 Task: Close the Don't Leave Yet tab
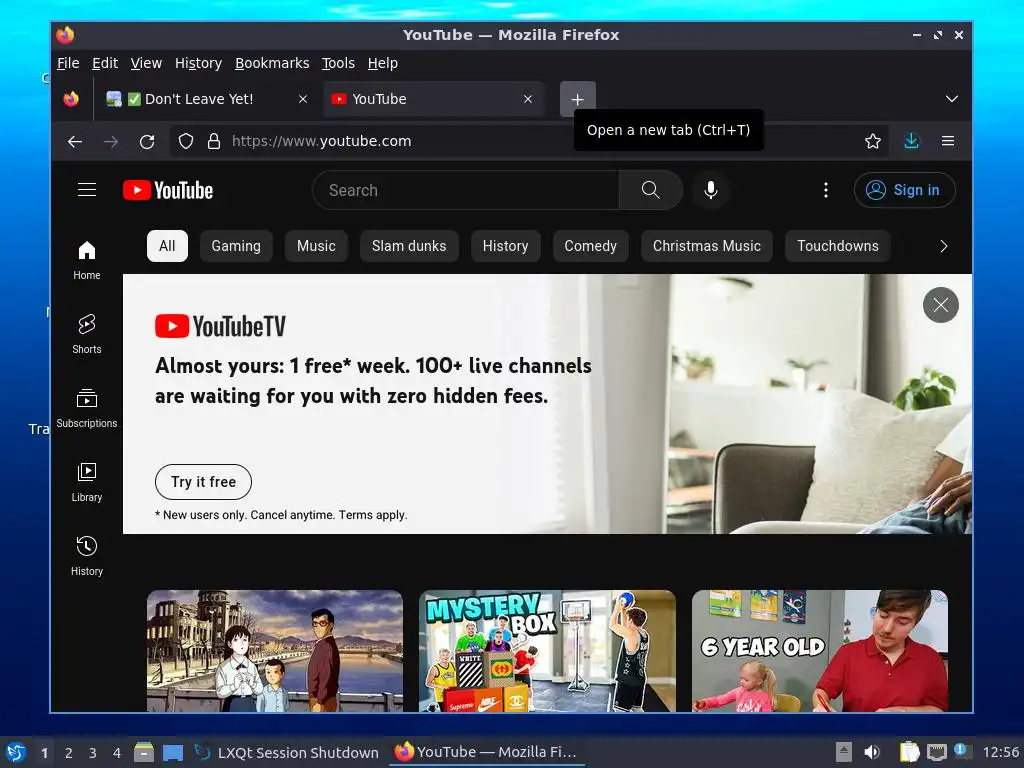tap(302, 99)
